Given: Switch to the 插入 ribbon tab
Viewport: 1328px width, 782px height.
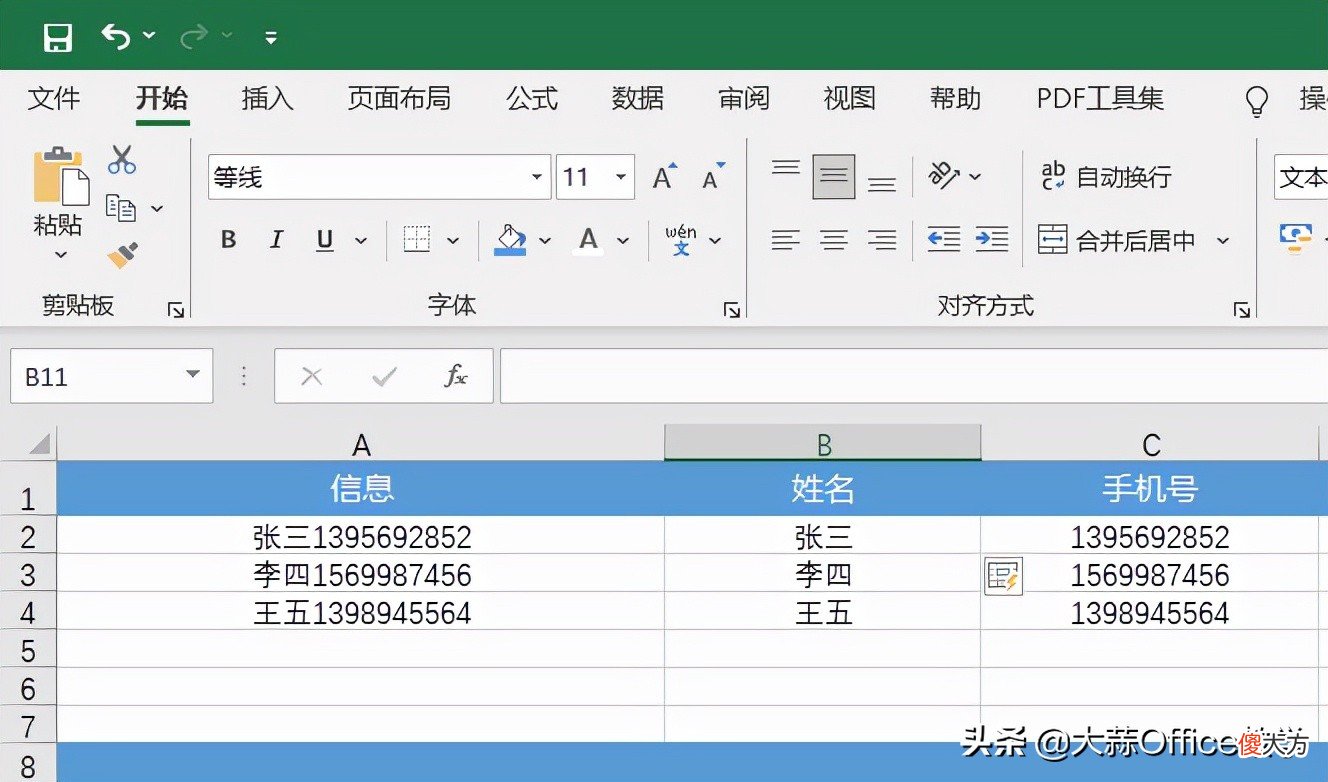Looking at the screenshot, I should tap(267, 98).
